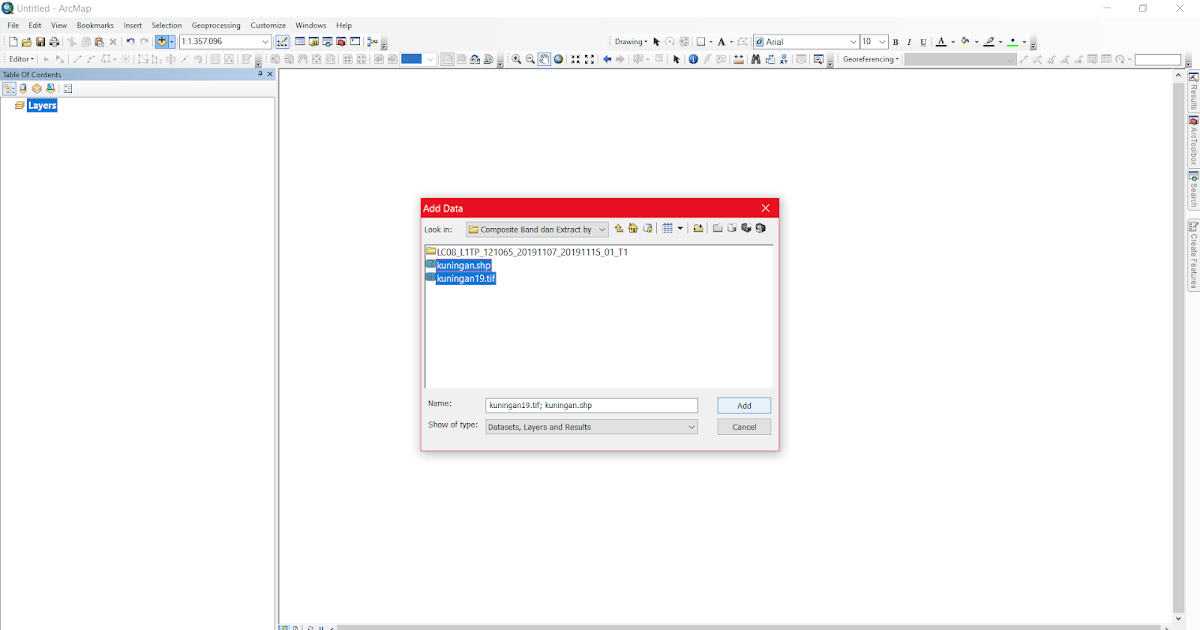This screenshot has width=1200, height=630.
Task: Open the Georeferencing dropdown menu
Action: tap(871, 59)
